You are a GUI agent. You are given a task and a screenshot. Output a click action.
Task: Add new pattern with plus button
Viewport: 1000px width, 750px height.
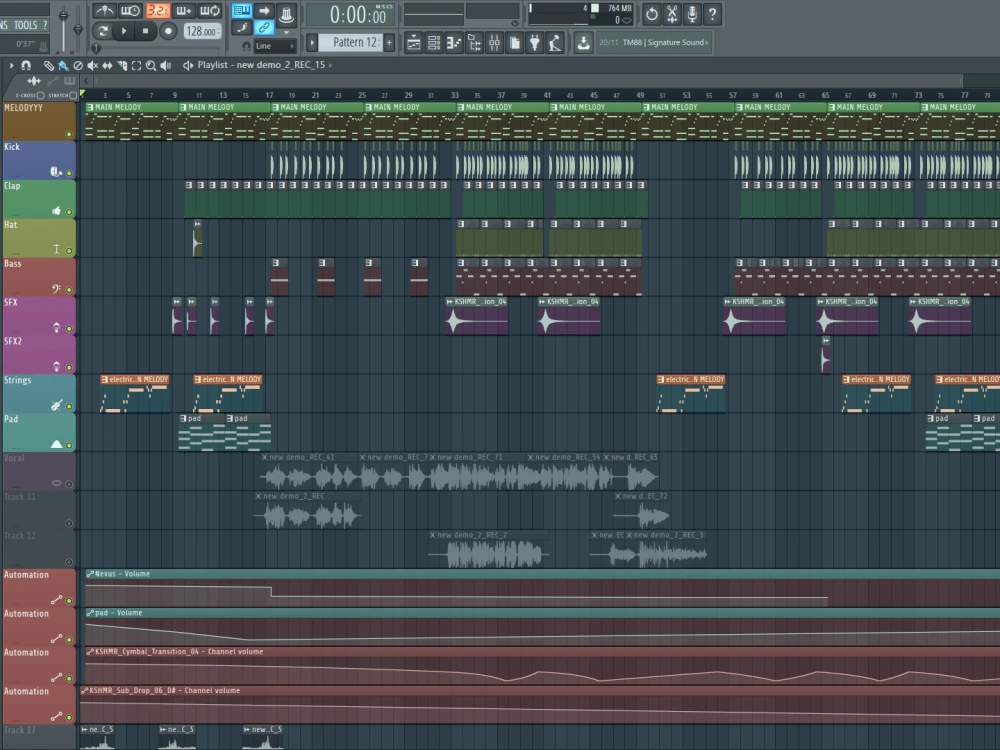pyautogui.click(x=389, y=43)
